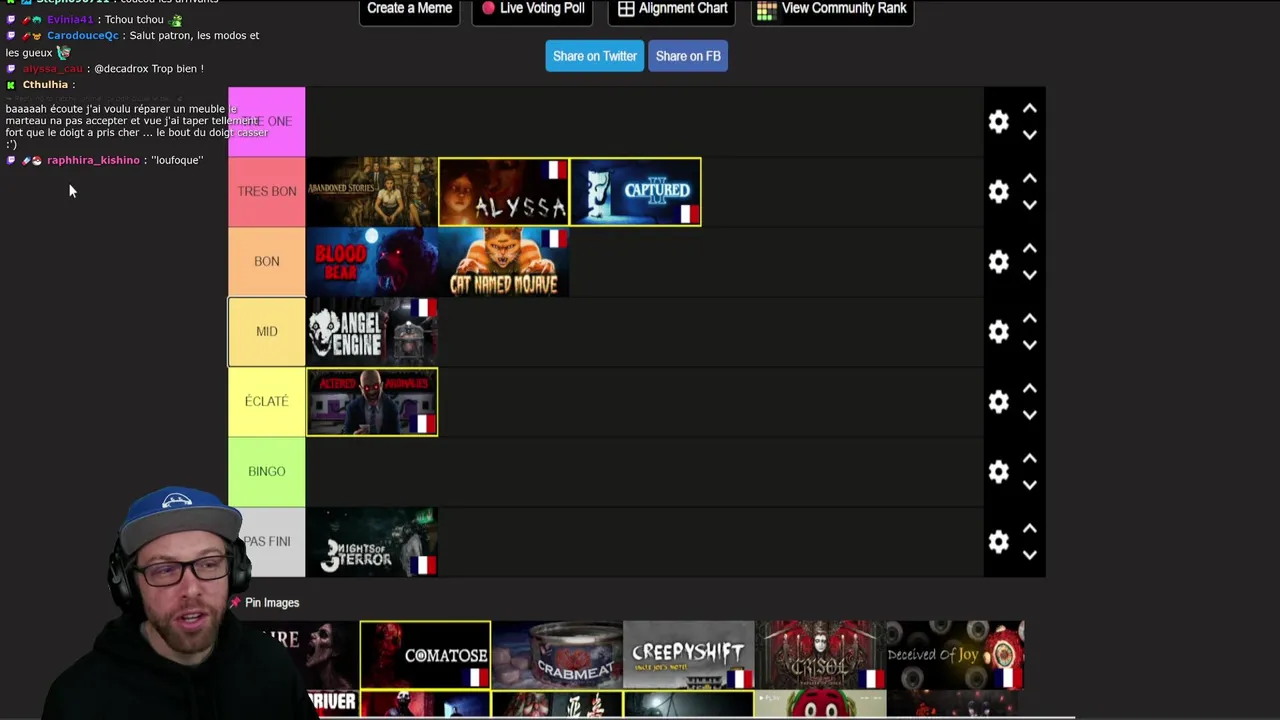Open the Alignment Chart

(x=672, y=9)
